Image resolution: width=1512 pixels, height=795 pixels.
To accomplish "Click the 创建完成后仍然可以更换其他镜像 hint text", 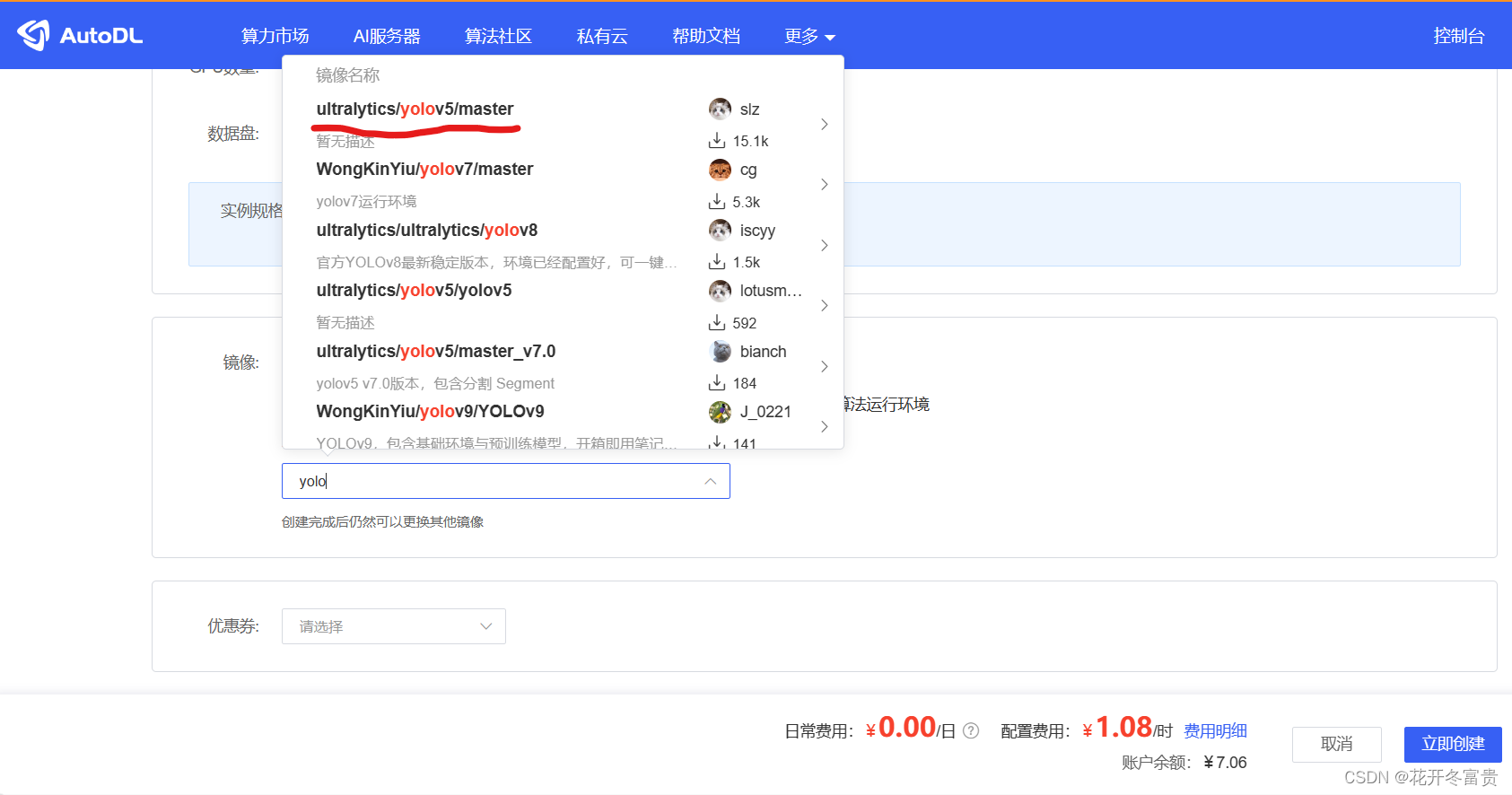I will tap(383, 522).
